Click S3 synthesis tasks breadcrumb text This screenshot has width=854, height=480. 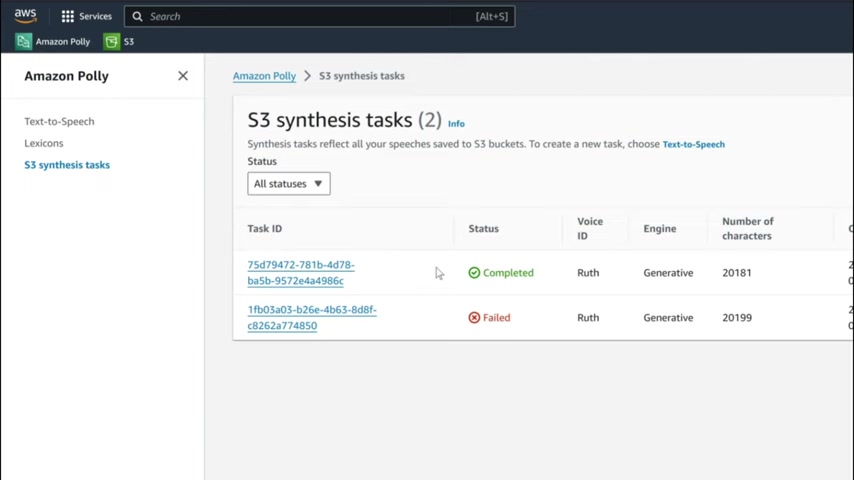362,76
